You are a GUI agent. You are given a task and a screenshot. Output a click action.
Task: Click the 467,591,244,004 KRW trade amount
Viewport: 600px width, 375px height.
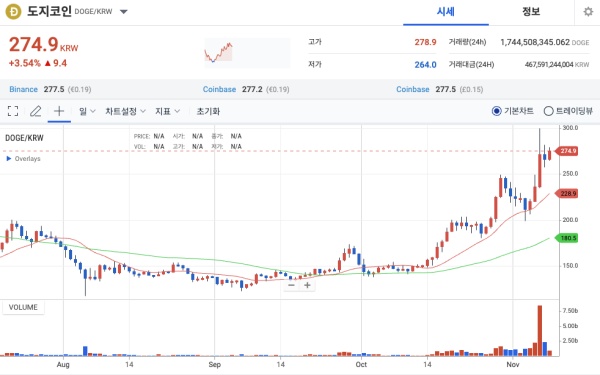pyautogui.click(x=557, y=65)
